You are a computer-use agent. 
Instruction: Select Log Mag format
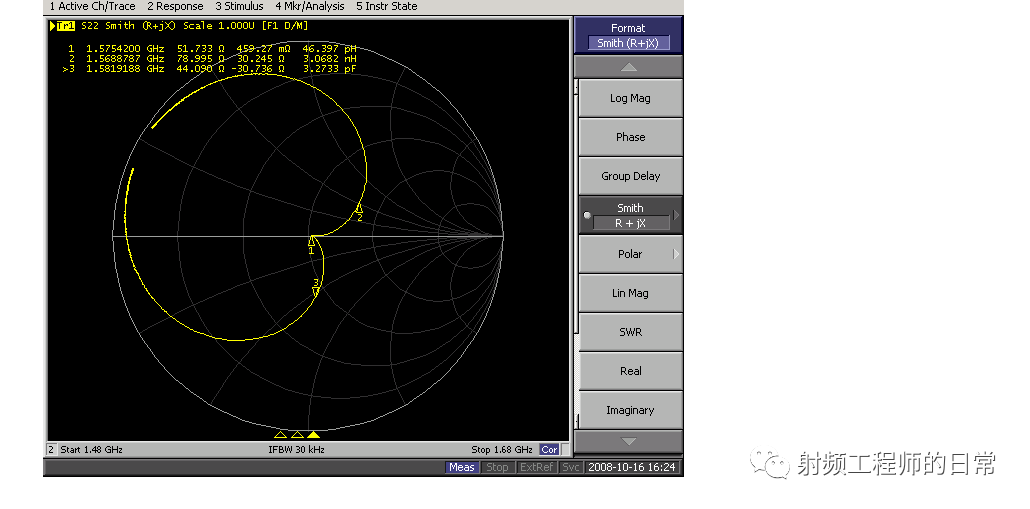[630, 99]
